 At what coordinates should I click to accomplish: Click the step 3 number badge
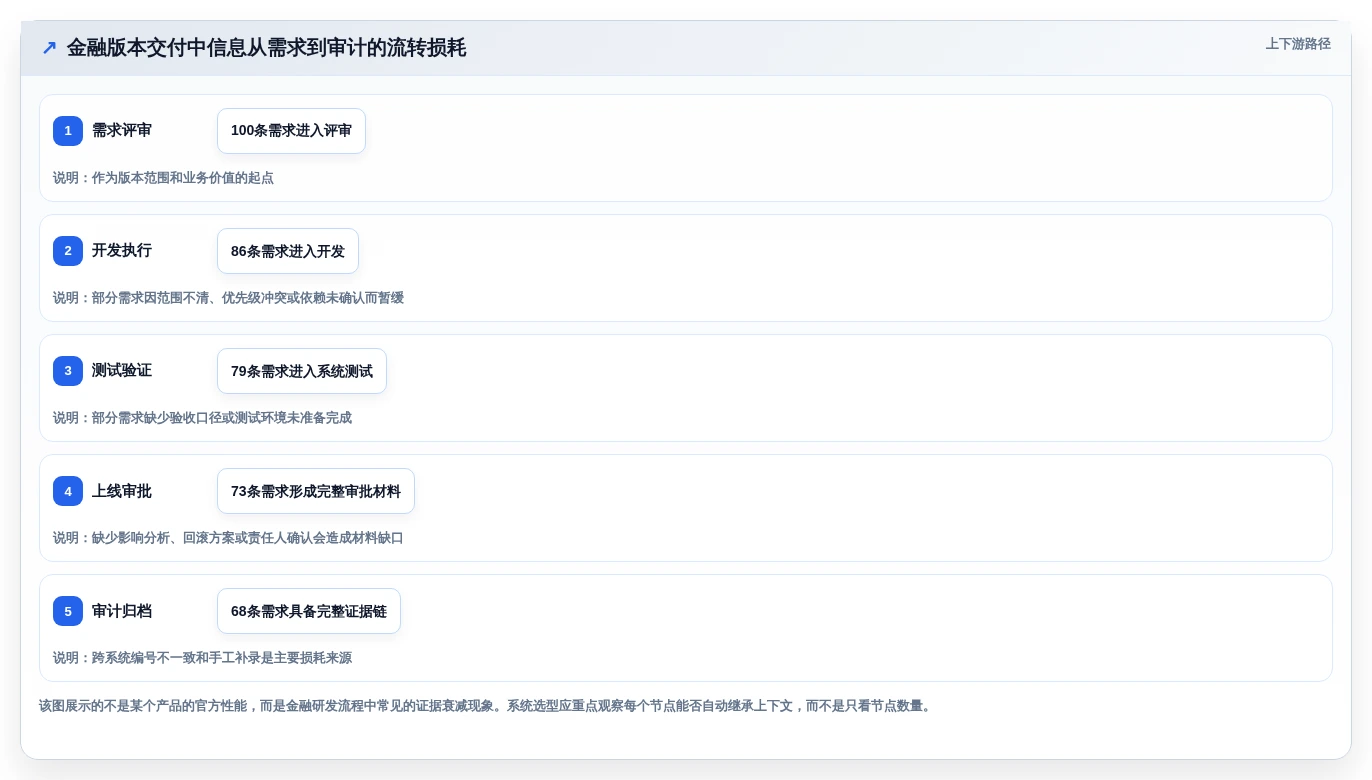(68, 371)
